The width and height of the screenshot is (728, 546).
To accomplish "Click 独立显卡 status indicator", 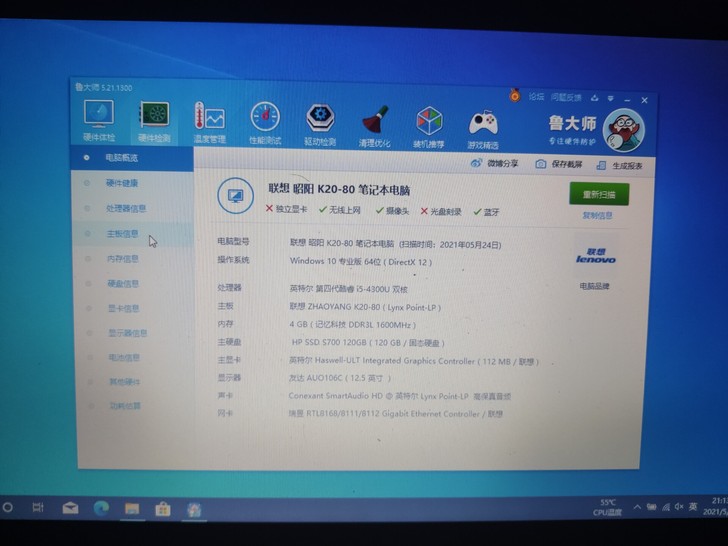I will pos(286,209).
